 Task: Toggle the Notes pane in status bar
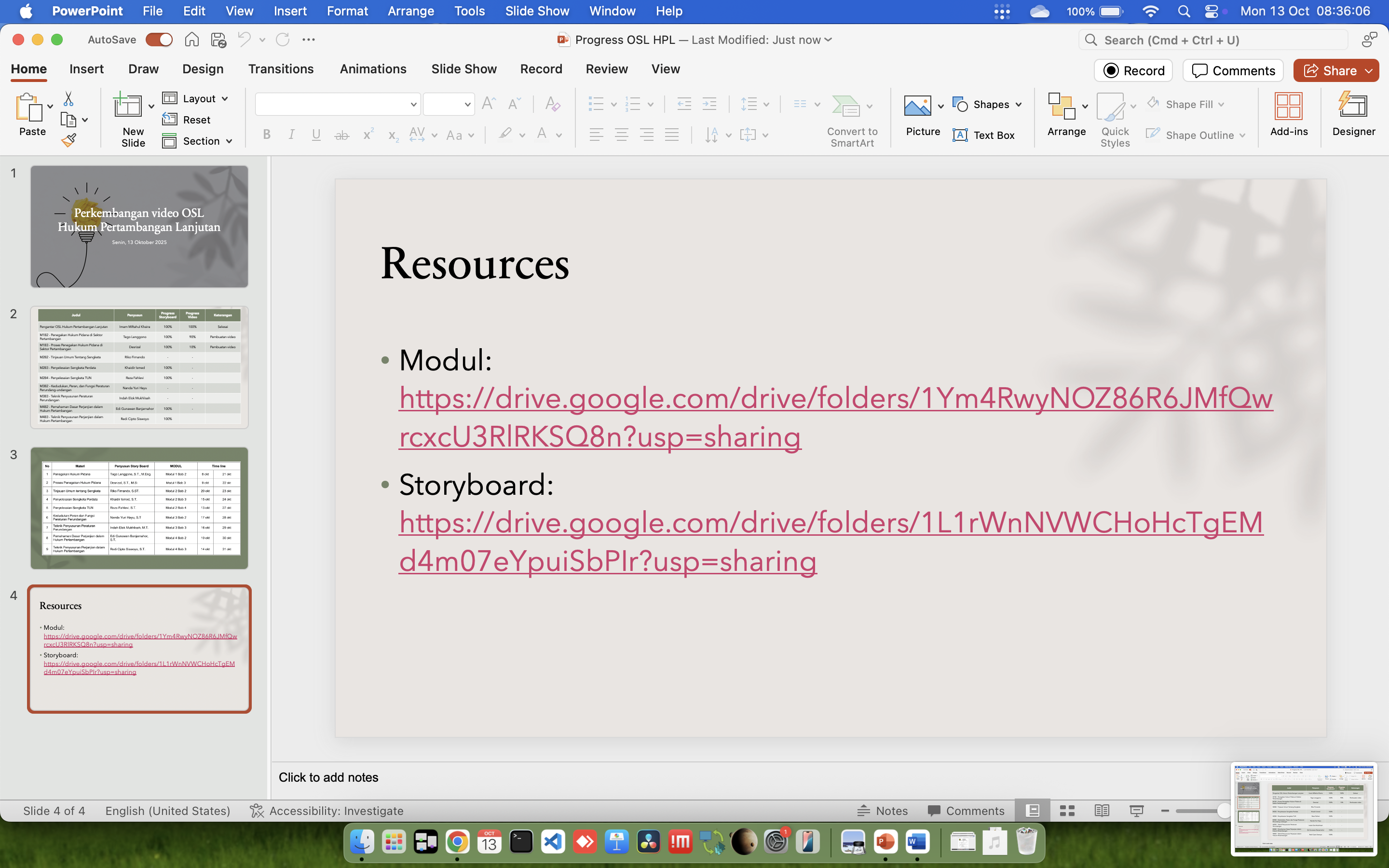(882, 811)
